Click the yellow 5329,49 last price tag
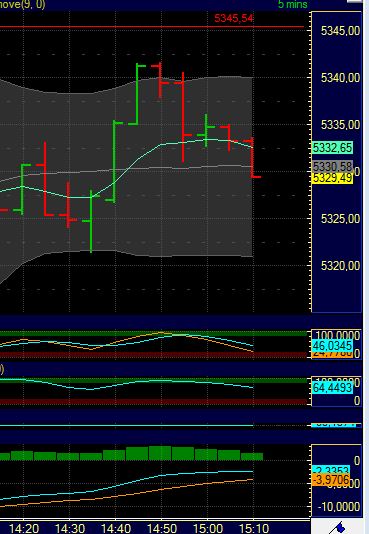The image size is (369, 534). click(333, 178)
